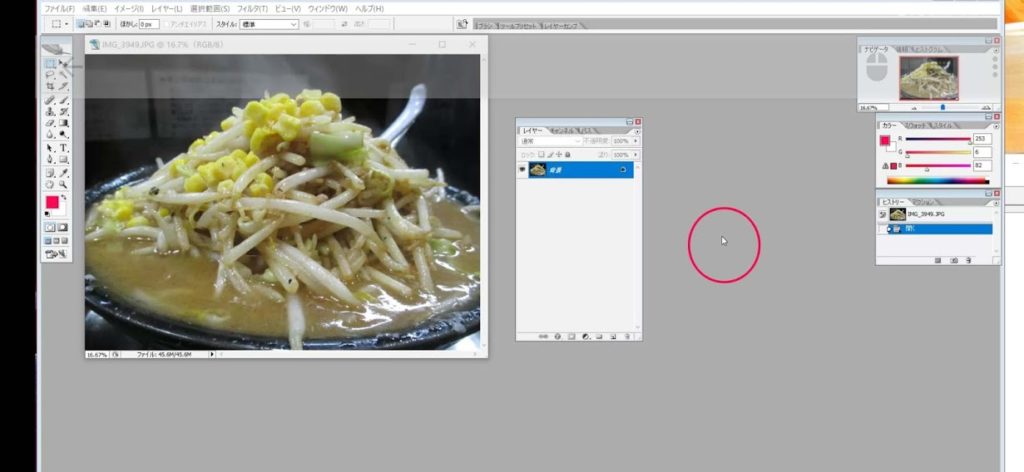1024x472 pixels.
Task: Open the layer blend mode dropdown
Action: [551, 141]
